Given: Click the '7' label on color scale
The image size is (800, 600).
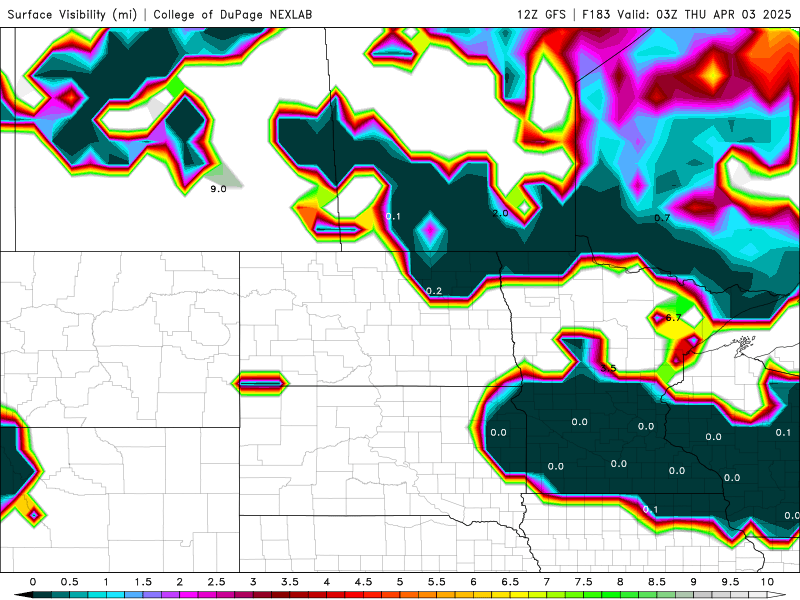Looking at the screenshot, I should pyautogui.click(x=547, y=582).
